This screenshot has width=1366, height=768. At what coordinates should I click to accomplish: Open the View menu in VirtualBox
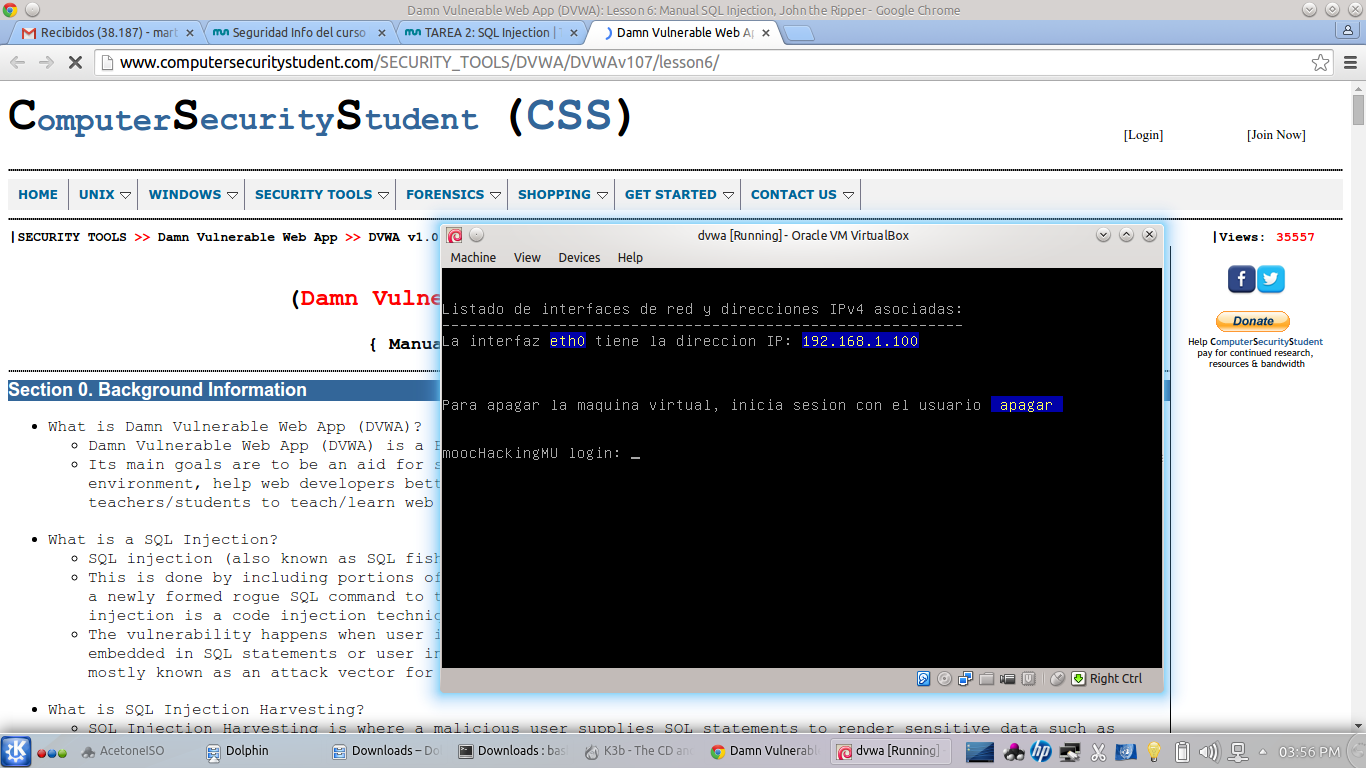coord(527,258)
